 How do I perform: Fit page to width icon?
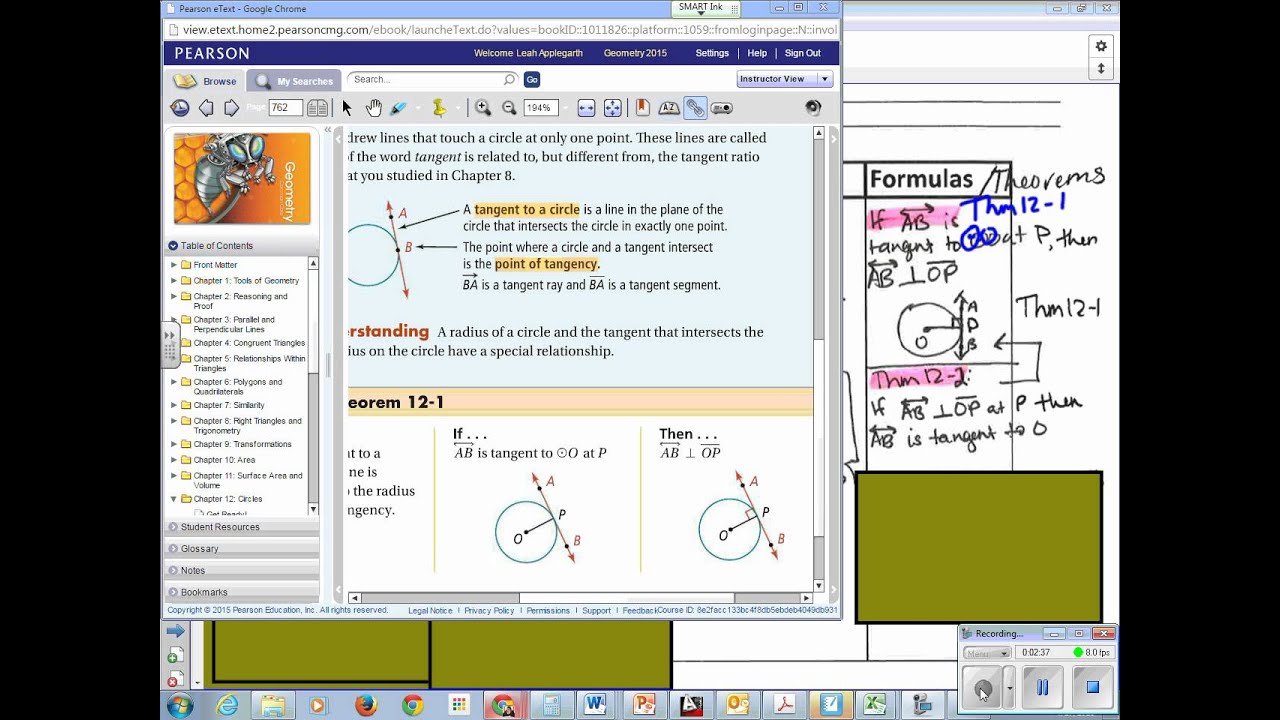[586, 108]
